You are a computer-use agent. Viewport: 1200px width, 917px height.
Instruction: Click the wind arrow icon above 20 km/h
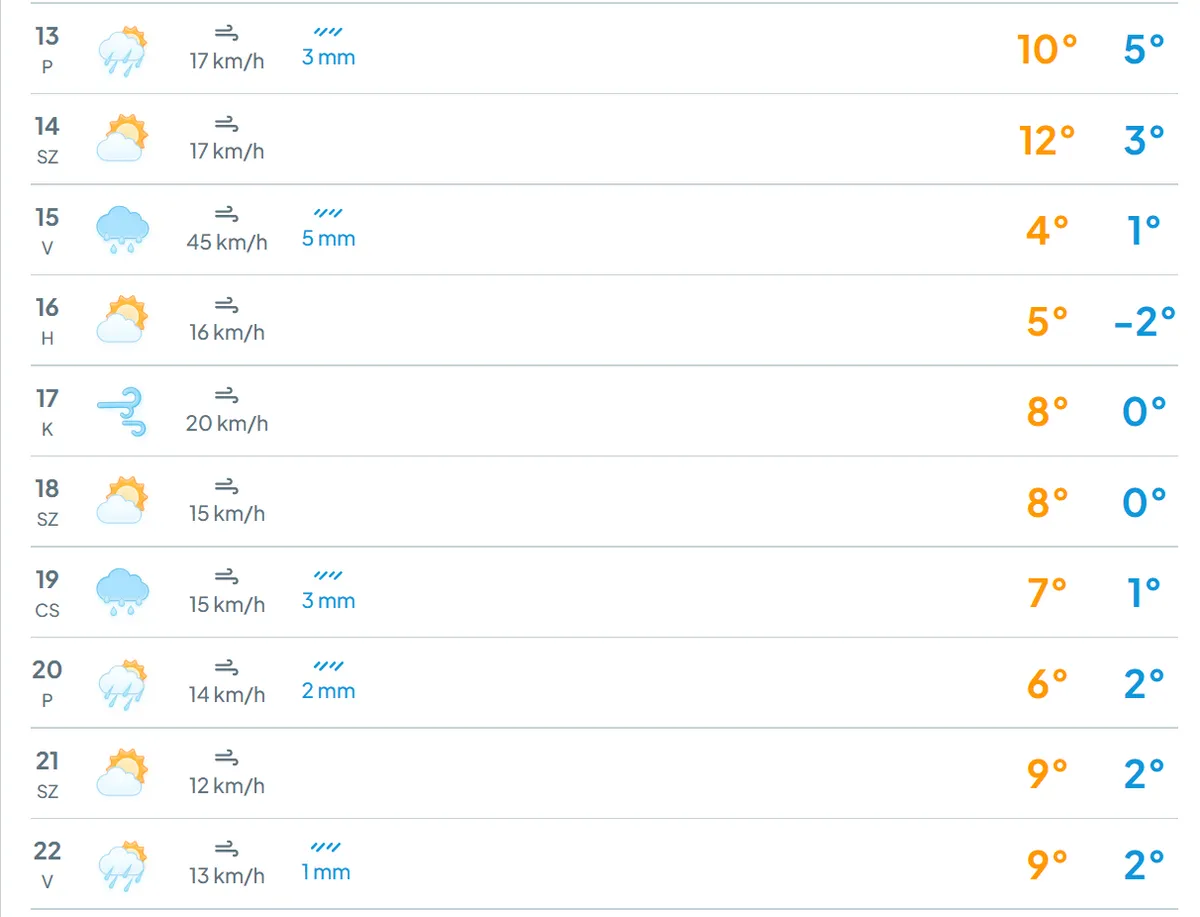[x=227, y=395]
